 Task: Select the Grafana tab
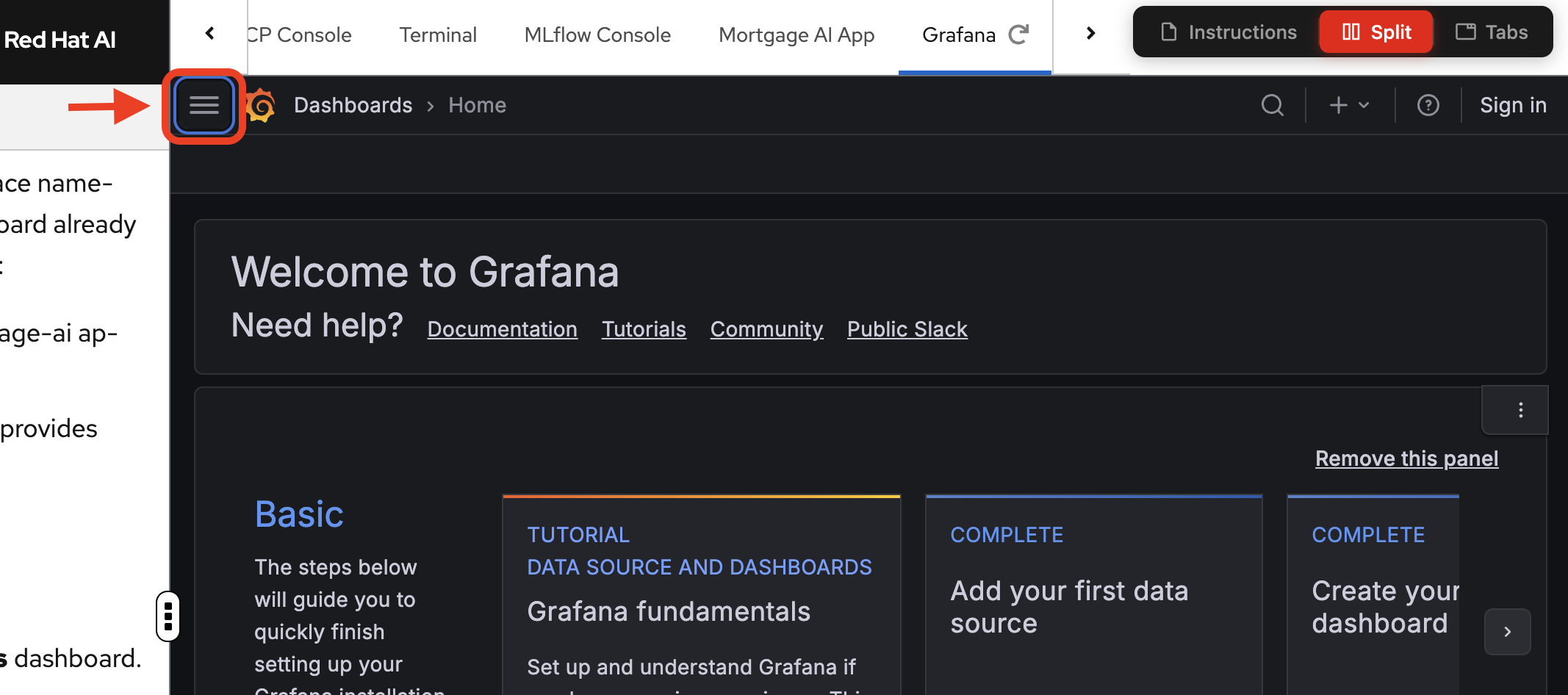(x=959, y=35)
